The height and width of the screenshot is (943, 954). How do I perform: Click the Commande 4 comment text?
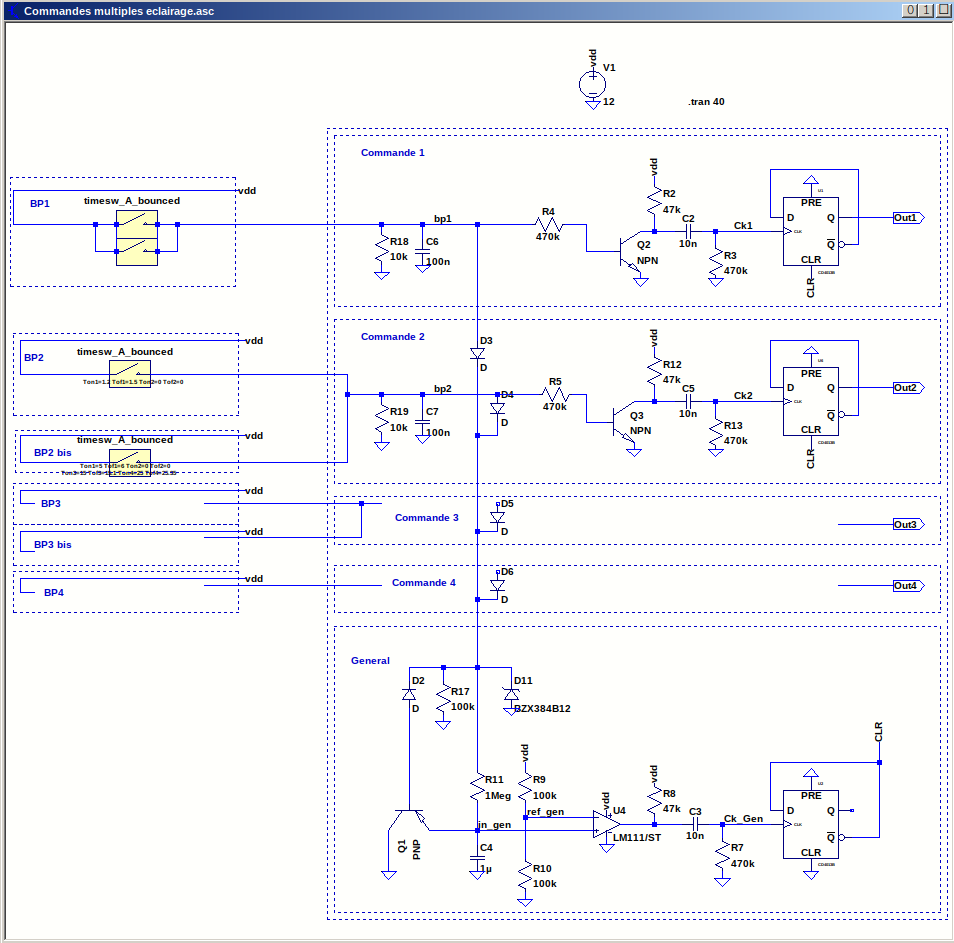[423, 583]
